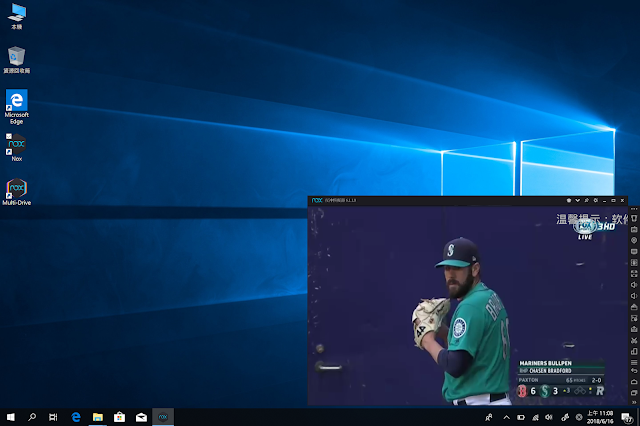Click the monitor-shaped icon in Nox sidebar
This screenshot has height=426, width=640.
[x=634, y=251]
